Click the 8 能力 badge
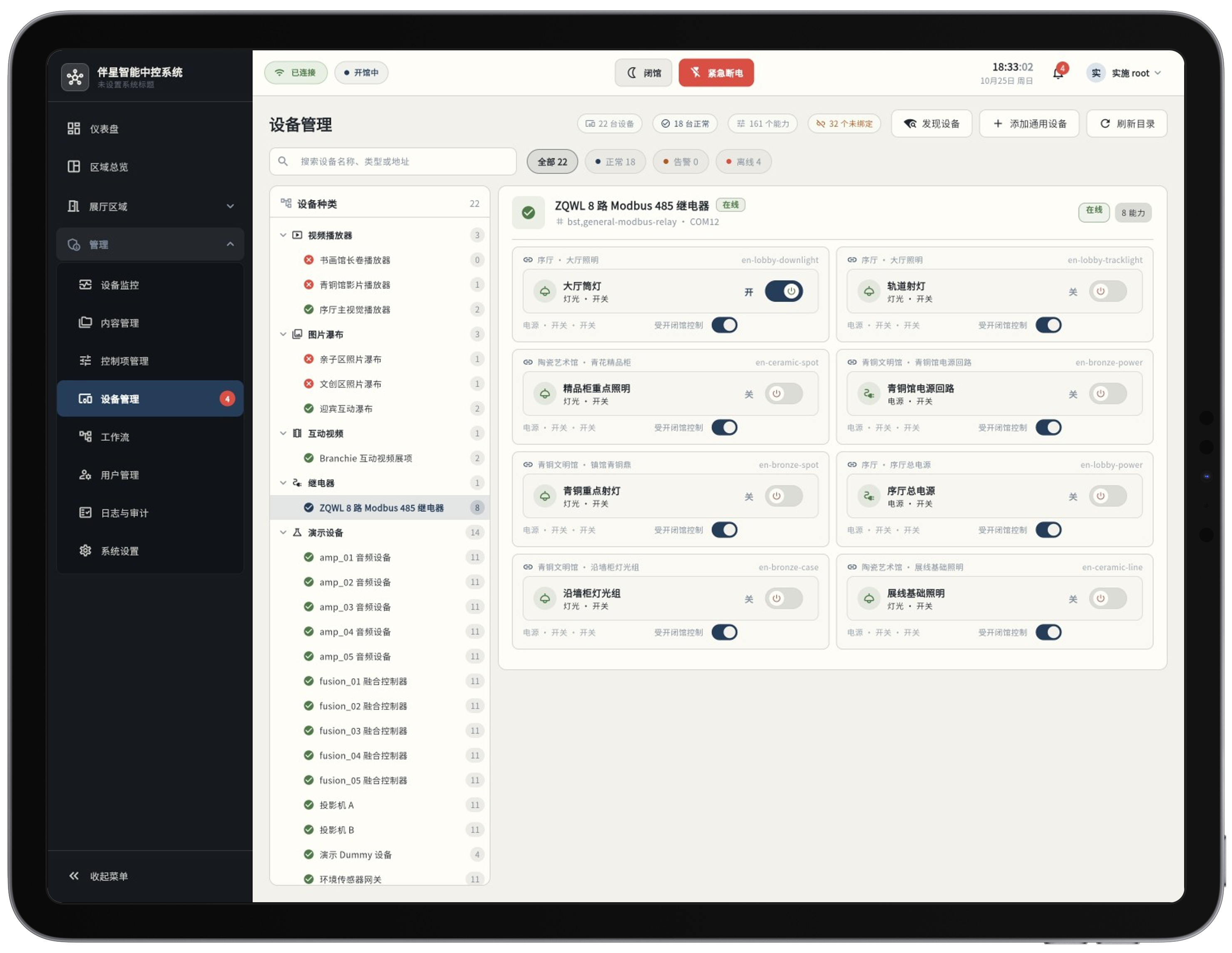Image resolution: width=1232 pixels, height=953 pixels. 1133,213
